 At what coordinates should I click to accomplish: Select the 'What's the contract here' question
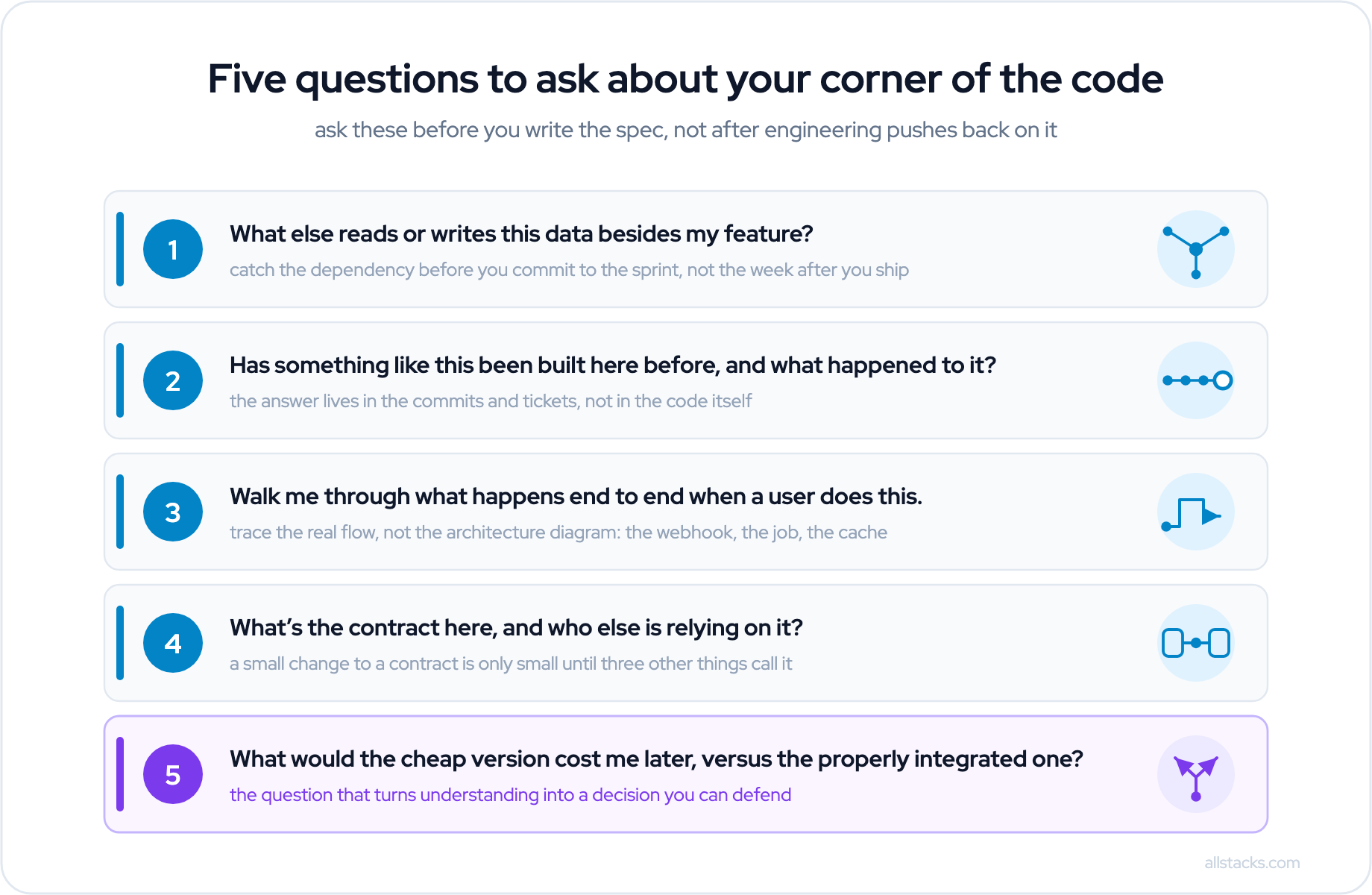coord(516,628)
